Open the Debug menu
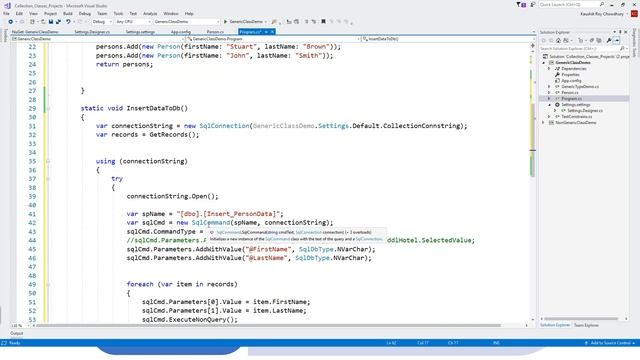 click(85, 13)
